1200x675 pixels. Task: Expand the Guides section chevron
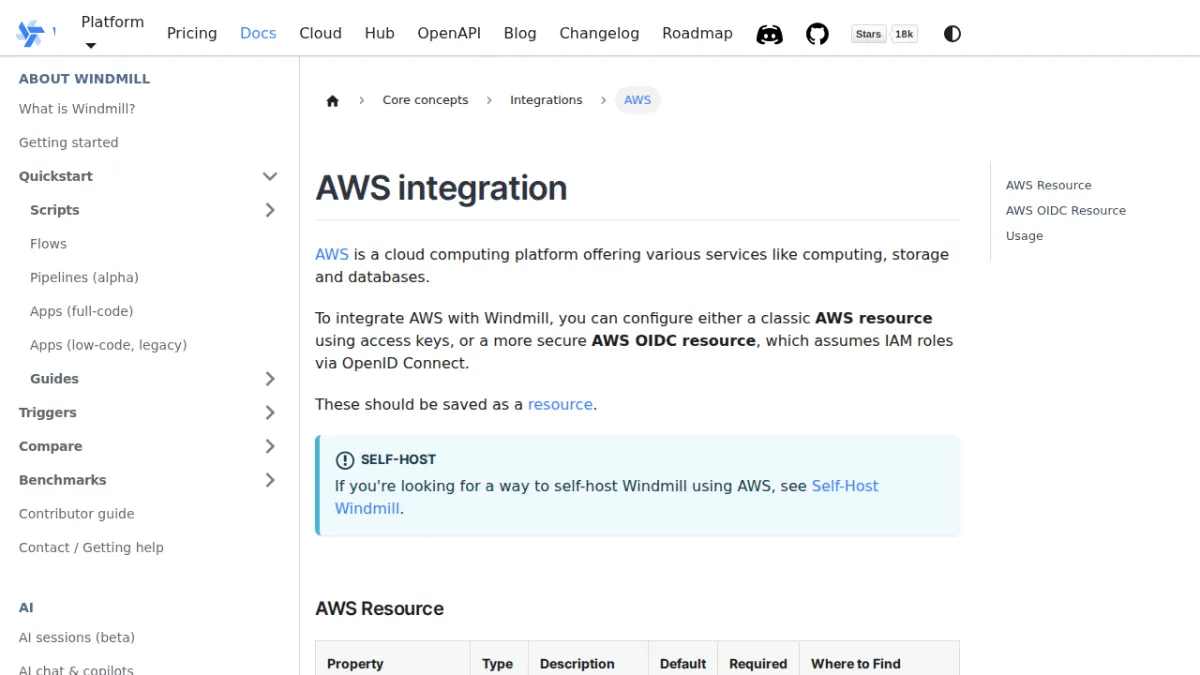(x=270, y=379)
